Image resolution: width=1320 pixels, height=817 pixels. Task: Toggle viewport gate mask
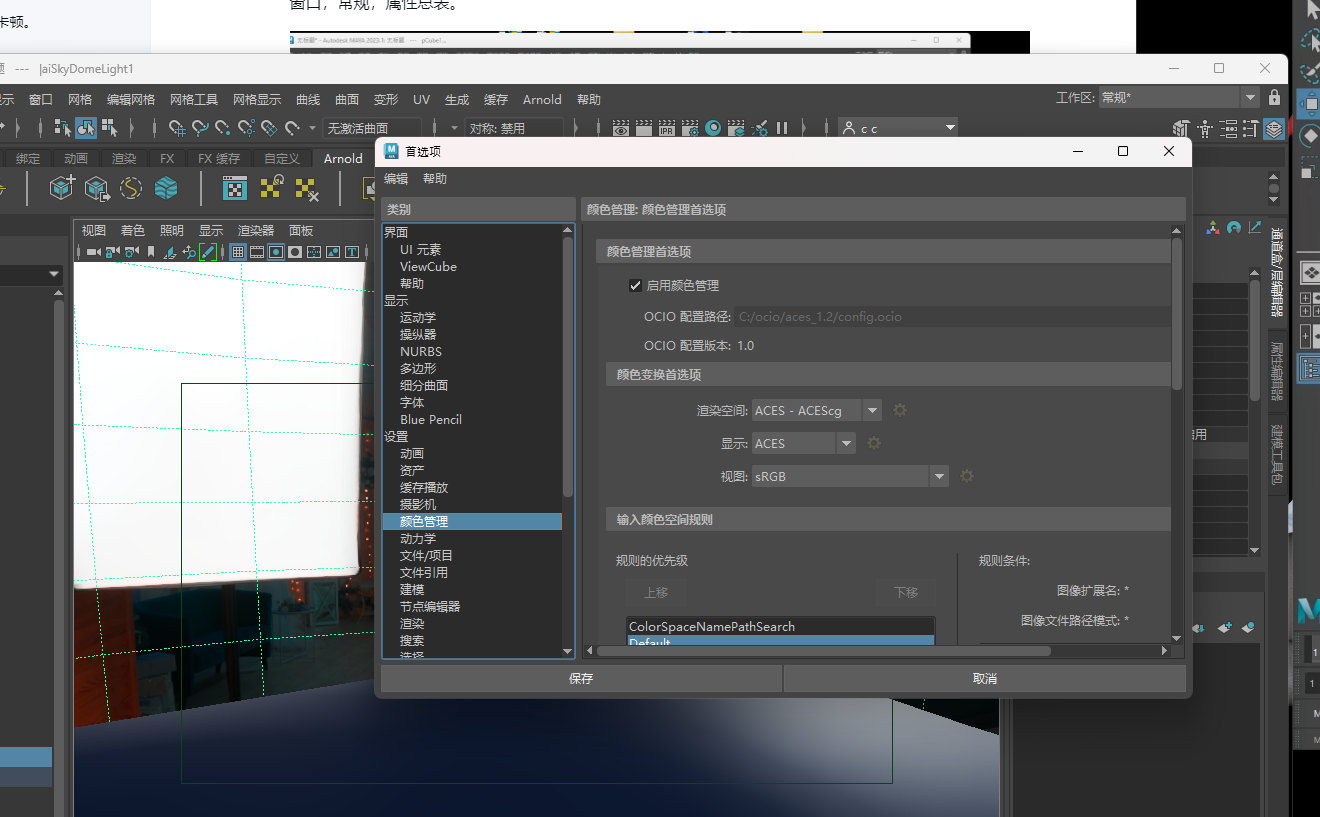[x=295, y=252]
